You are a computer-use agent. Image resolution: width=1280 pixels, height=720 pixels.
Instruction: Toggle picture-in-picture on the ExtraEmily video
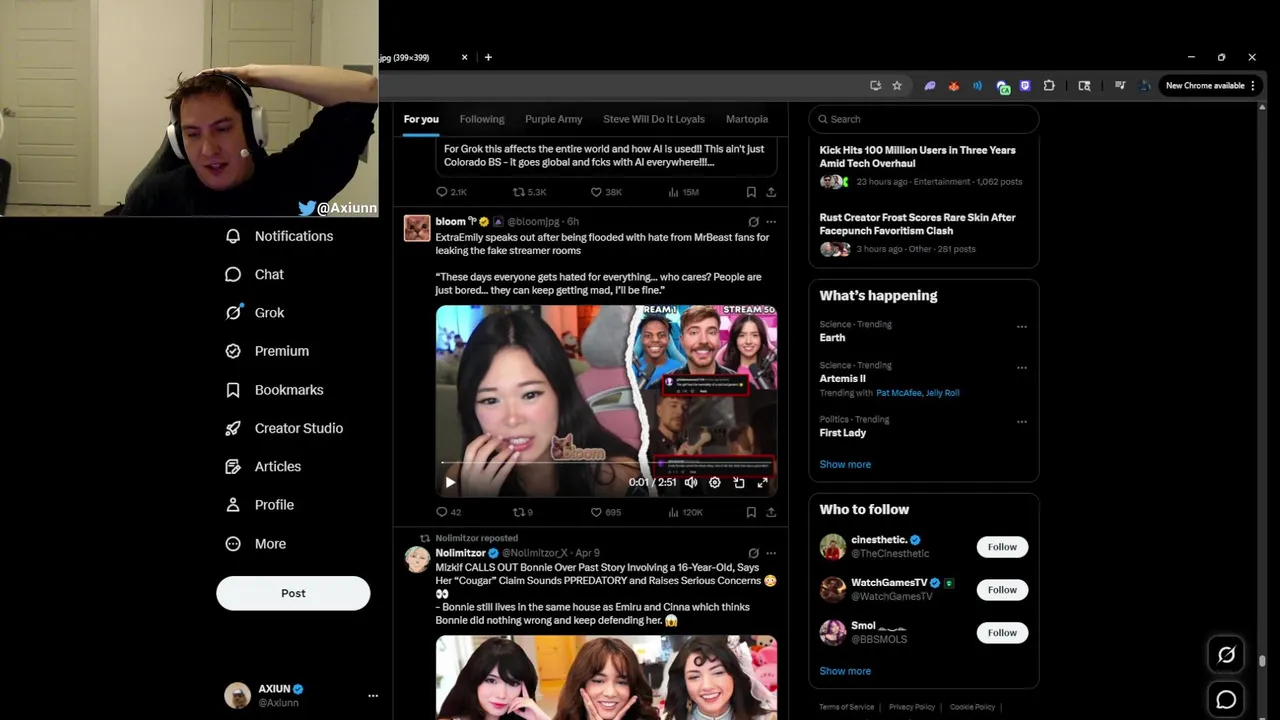(x=739, y=482)
